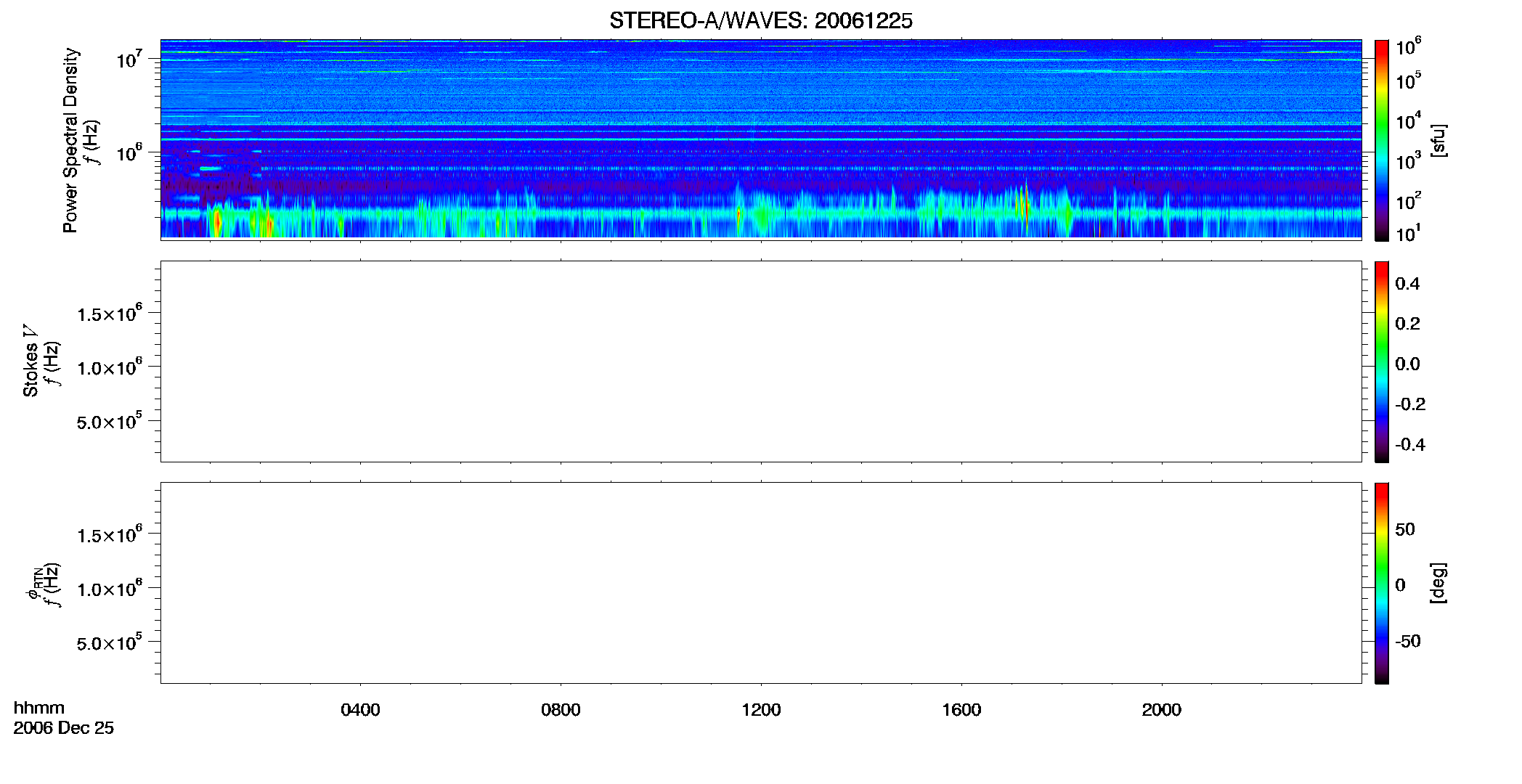Click the 1200 time tick label
This screenshot has height=784, width=1522.
point(761,710)
